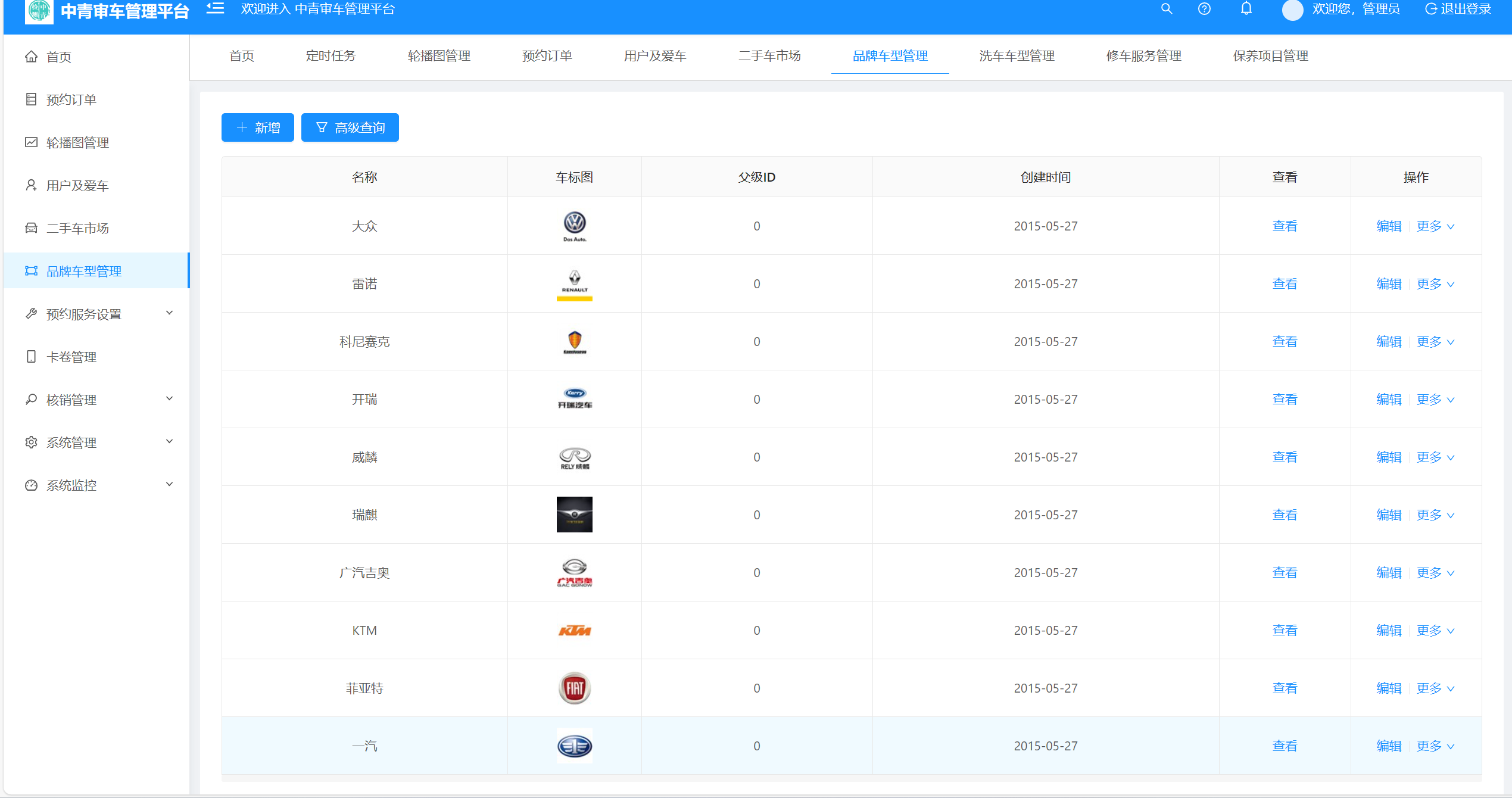
Task: Open the 更多 dropdown for 菲亚特
Action: (1435, 688)
